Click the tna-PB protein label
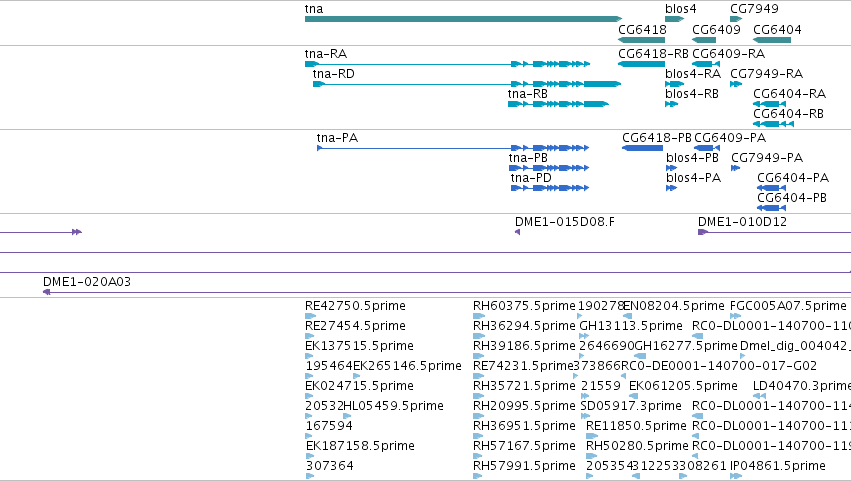Image resolution: width=851 pixels, height=481 pixels. point(528,158)
